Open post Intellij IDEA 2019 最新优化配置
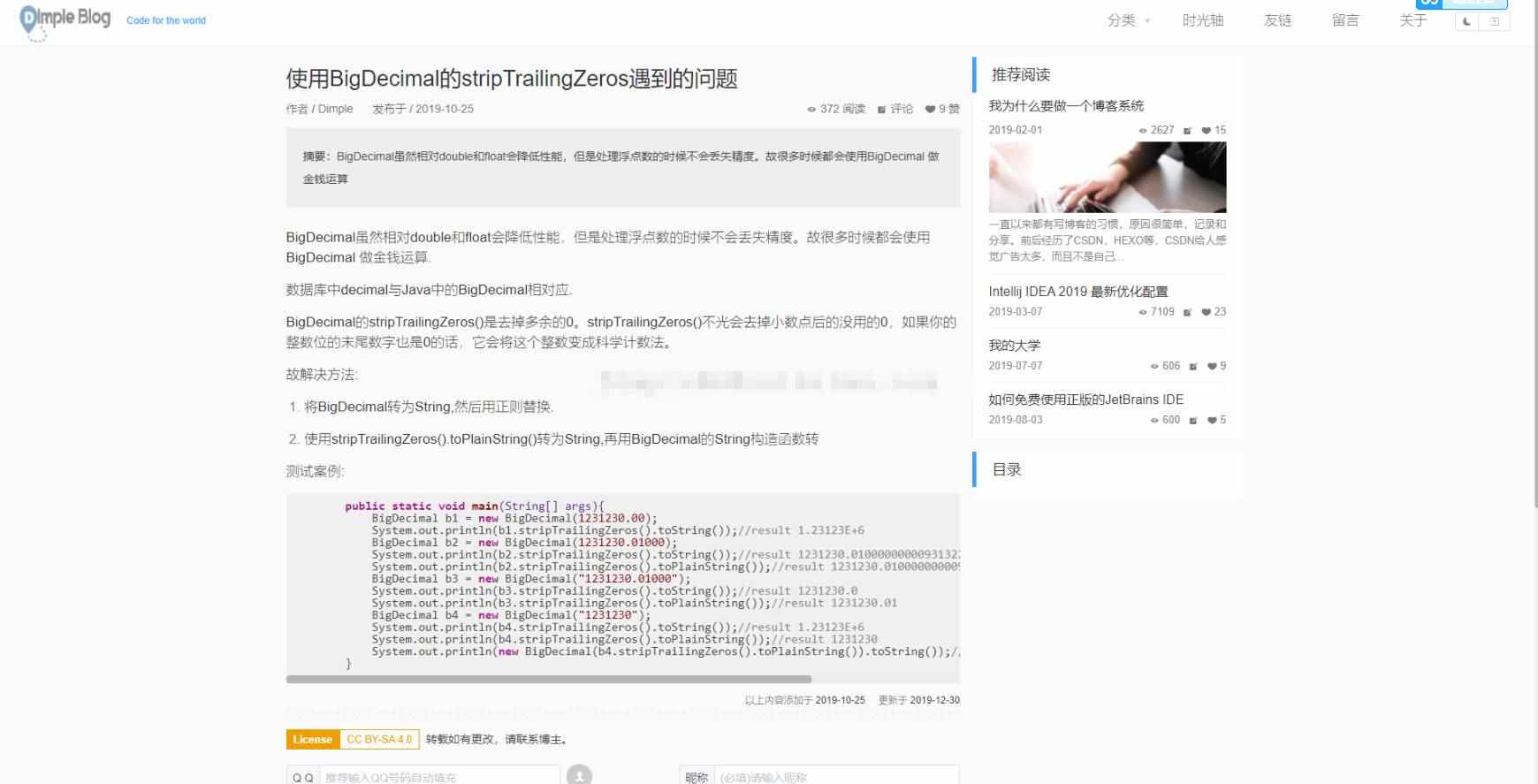 1078,291
